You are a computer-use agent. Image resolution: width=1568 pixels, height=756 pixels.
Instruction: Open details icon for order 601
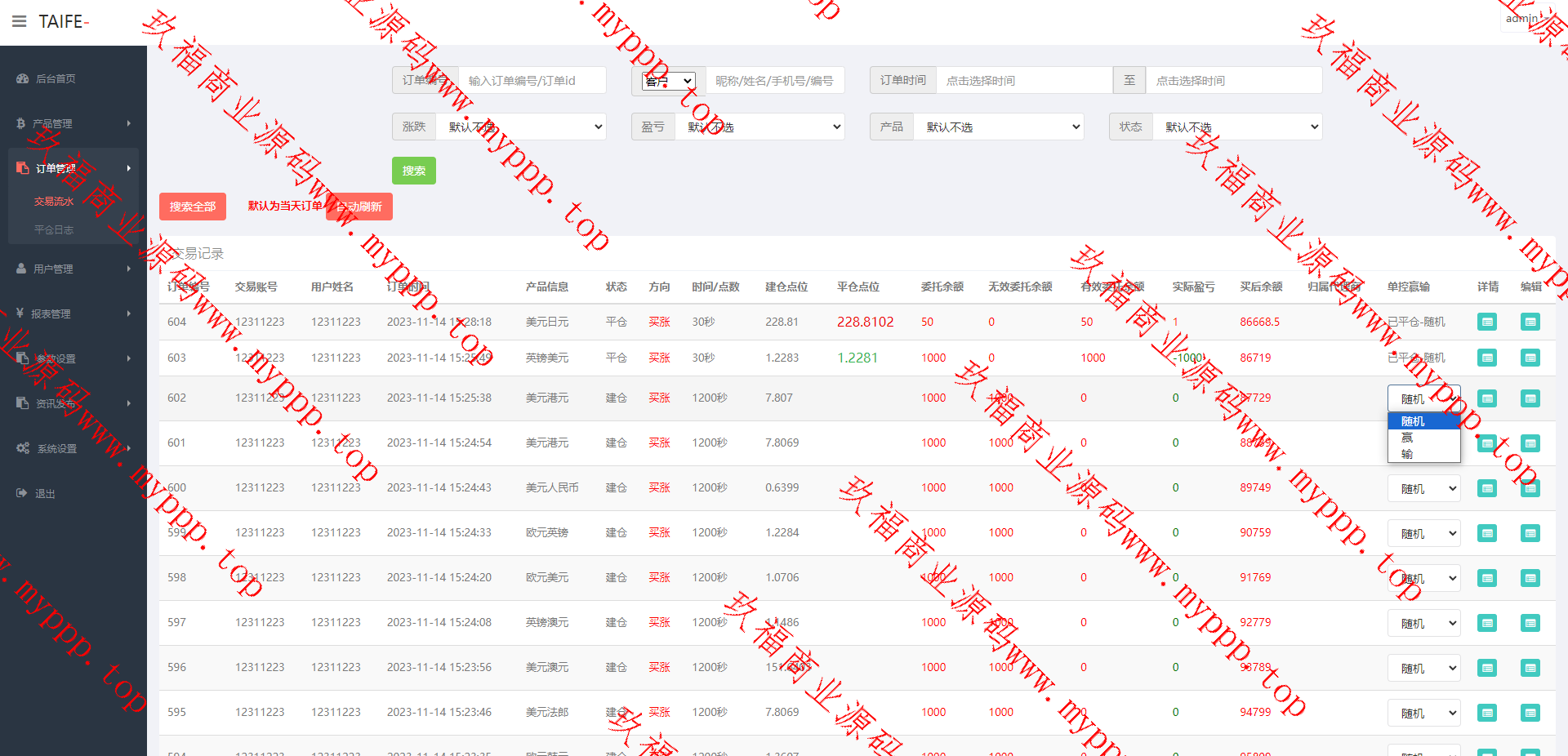pyautogui.click(x=1487, y=443)
